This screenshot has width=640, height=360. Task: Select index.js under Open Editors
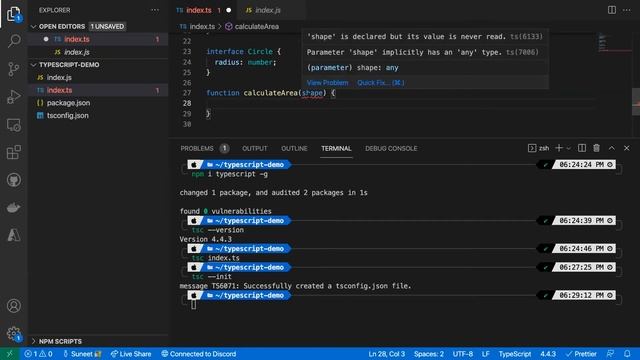pyautogui.click(x=98, y=52)
